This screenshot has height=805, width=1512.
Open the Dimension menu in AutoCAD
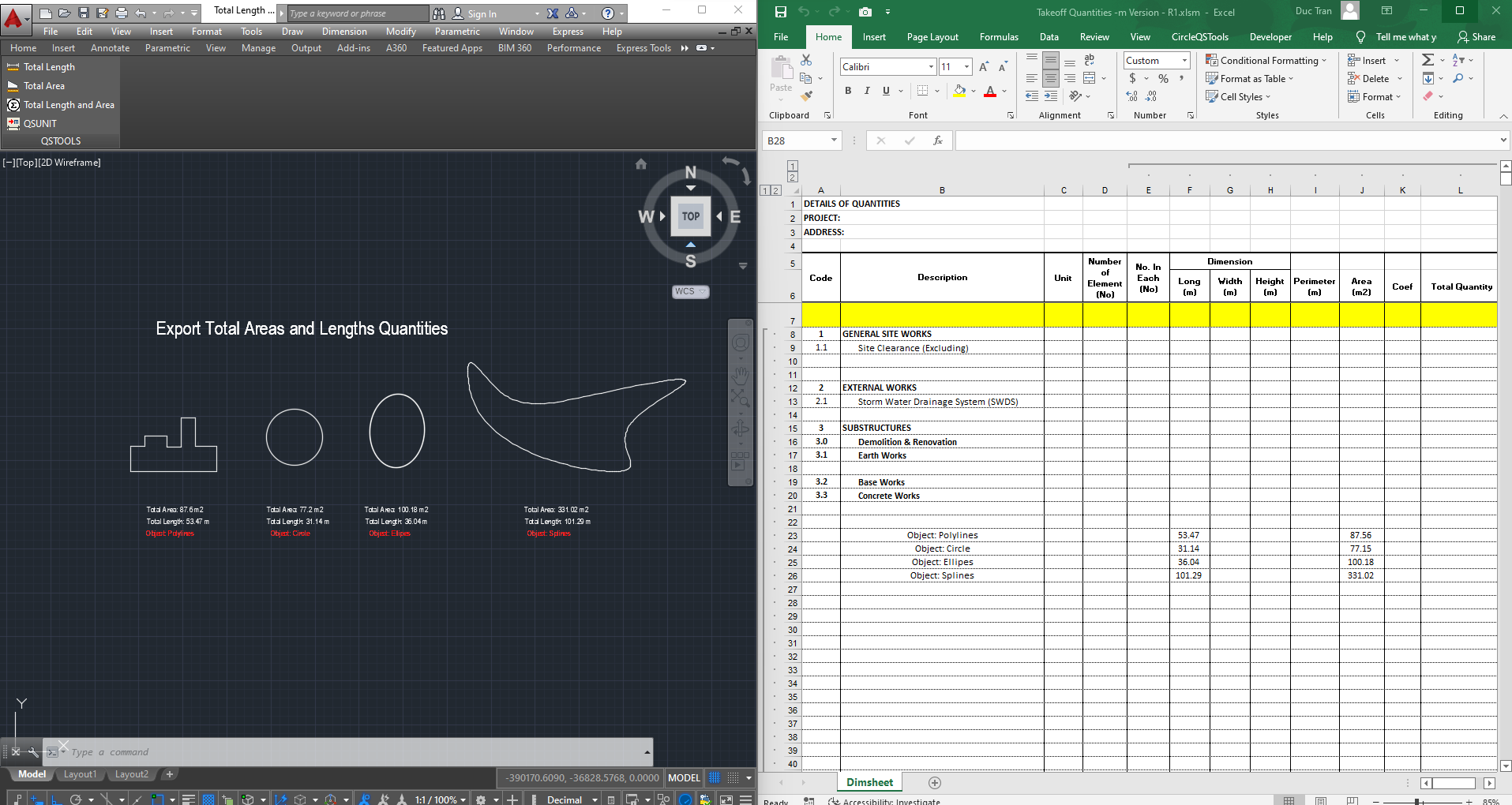tap(344, 32)
